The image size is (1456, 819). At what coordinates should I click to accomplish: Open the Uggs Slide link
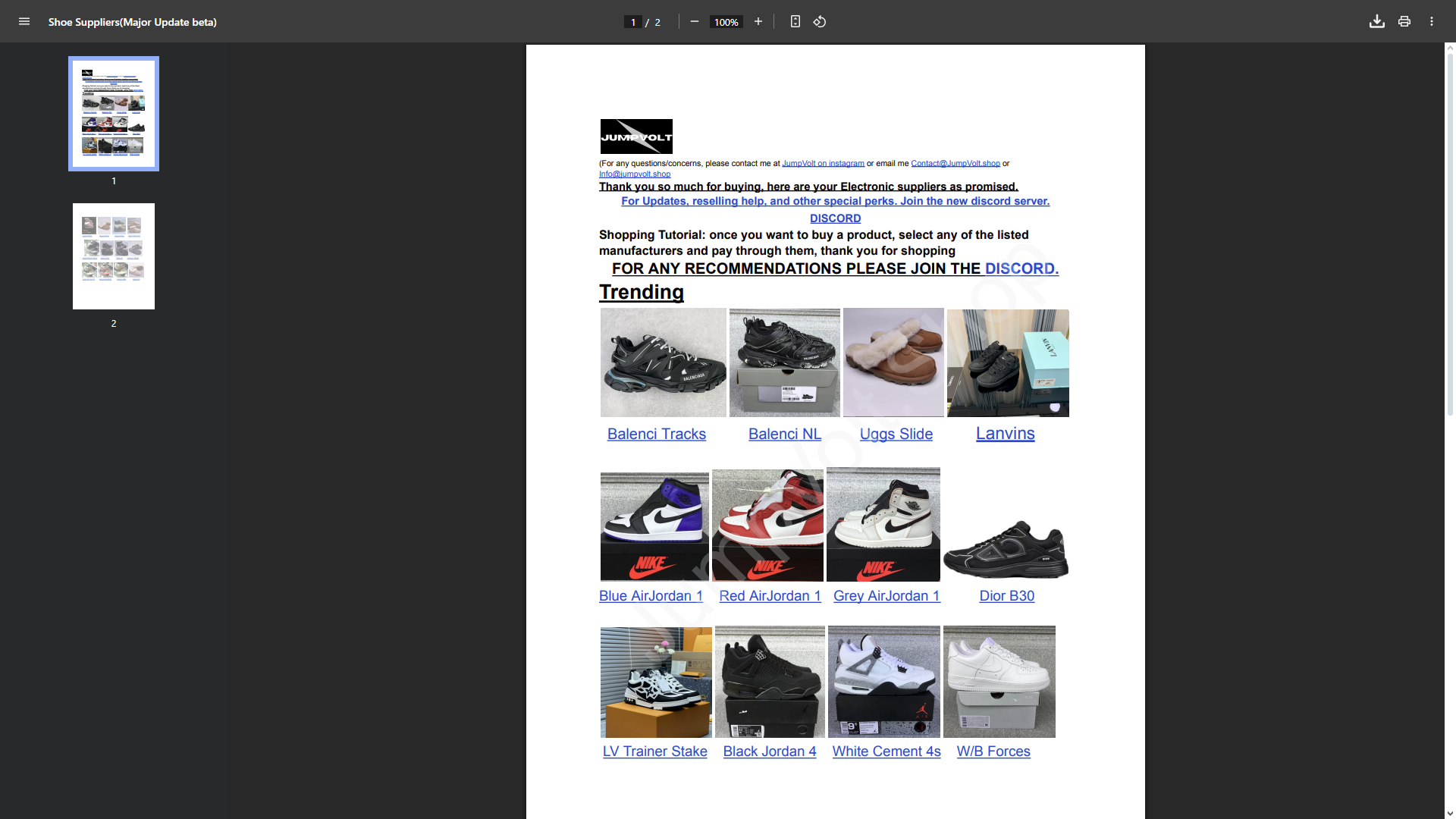coord(896,435)
